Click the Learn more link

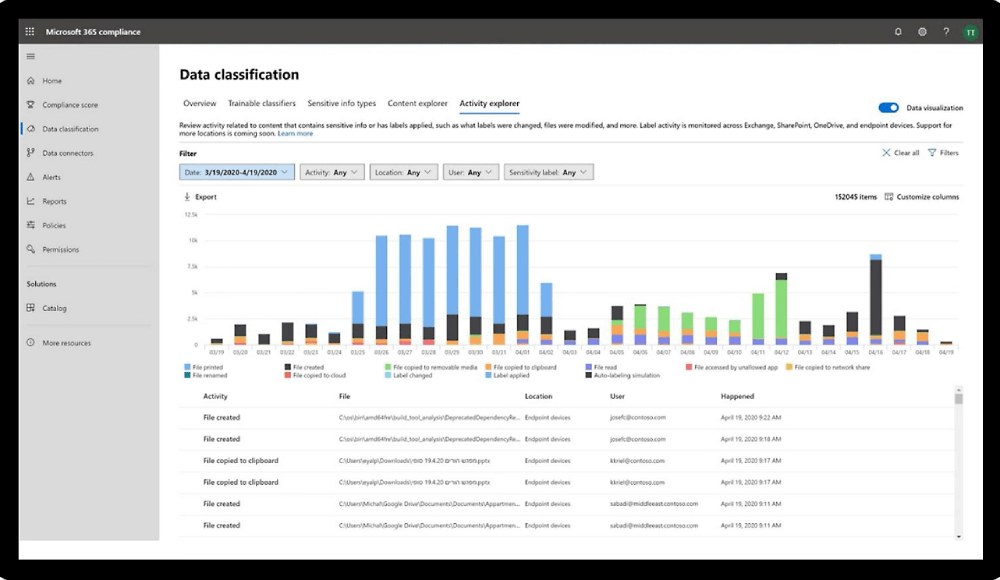coord(295,133)
